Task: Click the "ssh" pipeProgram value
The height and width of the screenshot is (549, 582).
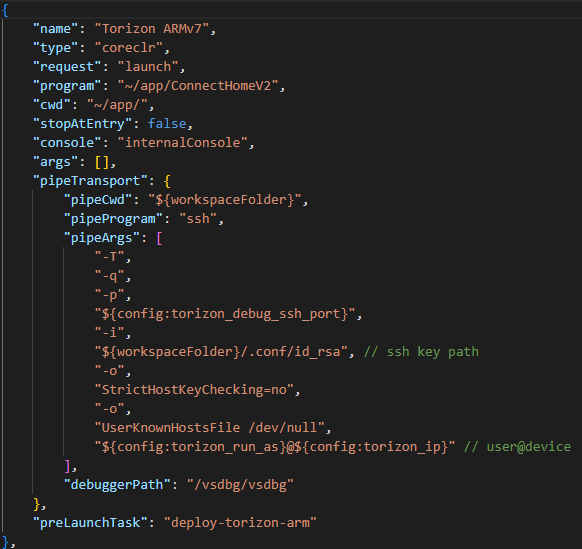Action: point(198,219)
